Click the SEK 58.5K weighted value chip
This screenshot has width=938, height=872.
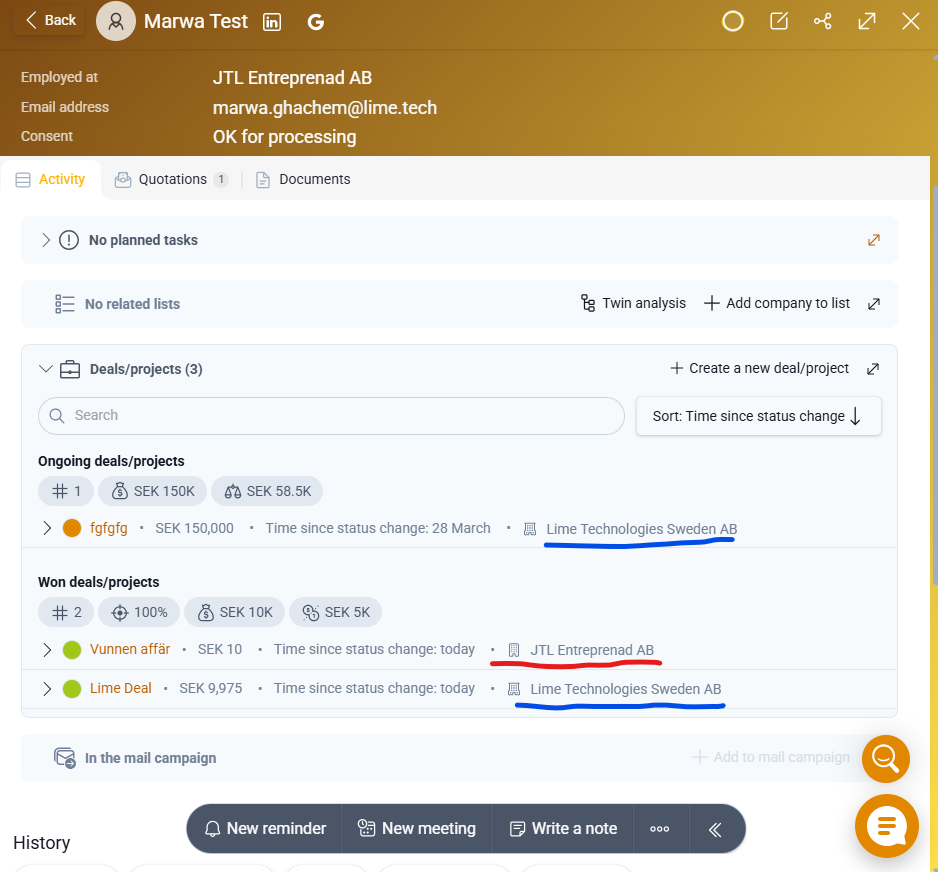click(x=267, y=491)
